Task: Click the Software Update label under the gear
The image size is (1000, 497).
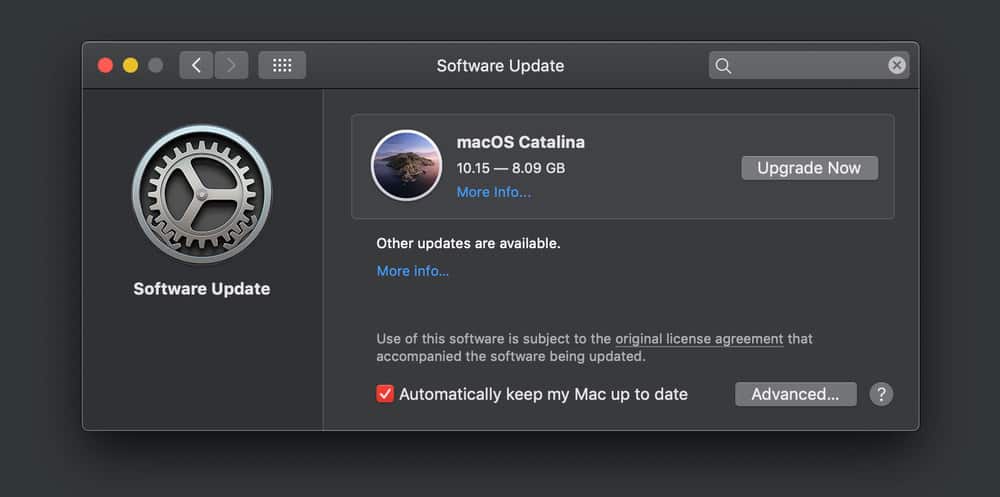Action: pyautogui.click(x=201, y=289)
